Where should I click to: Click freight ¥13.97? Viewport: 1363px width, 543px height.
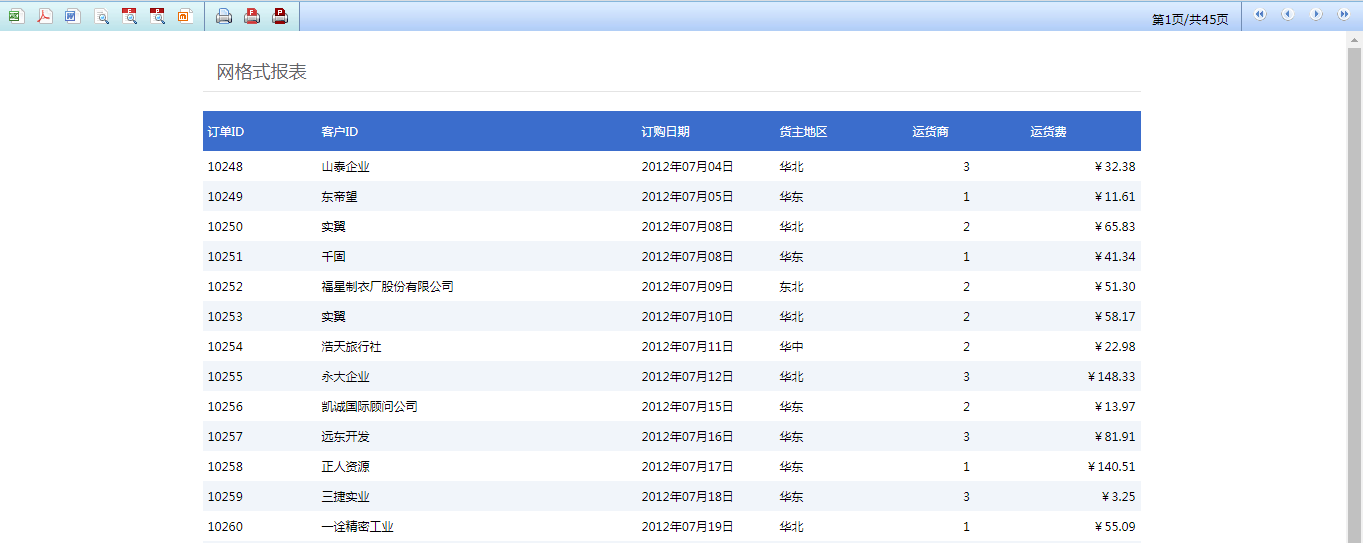pyautogui.click(x=1114, y=407)
